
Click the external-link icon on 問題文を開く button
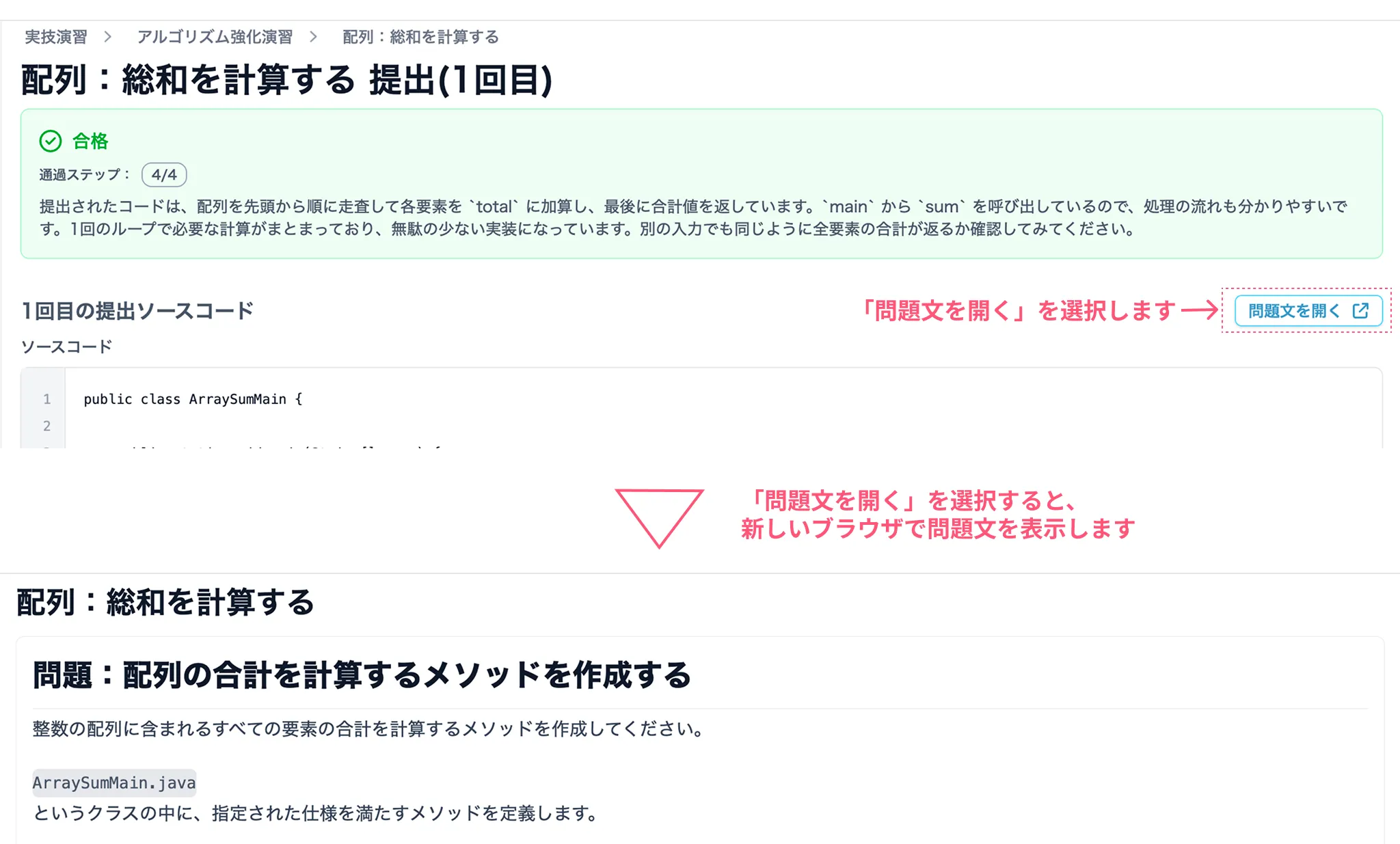[x=1362, y=310]
